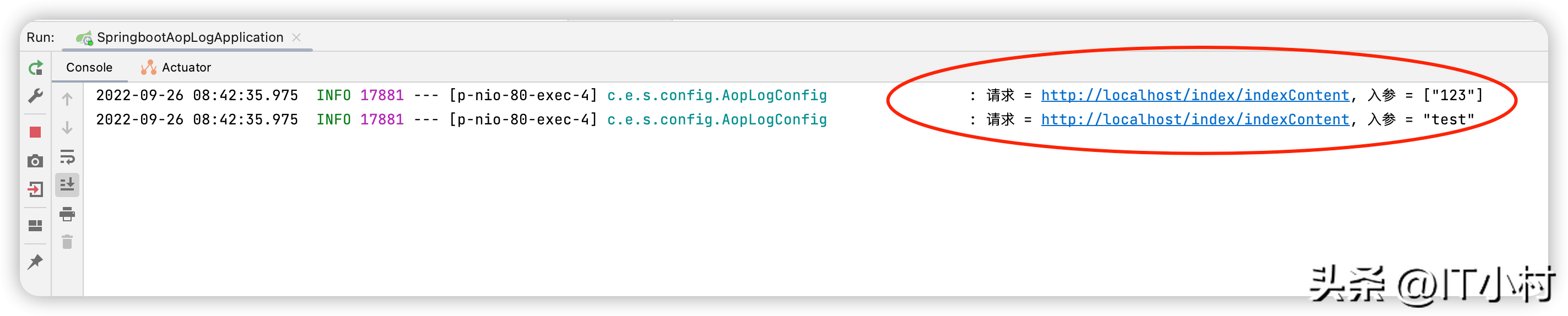Jump up the stack trace with the up arrow
This screenshot has width=1568, height=316.
(x=67, y=99)
